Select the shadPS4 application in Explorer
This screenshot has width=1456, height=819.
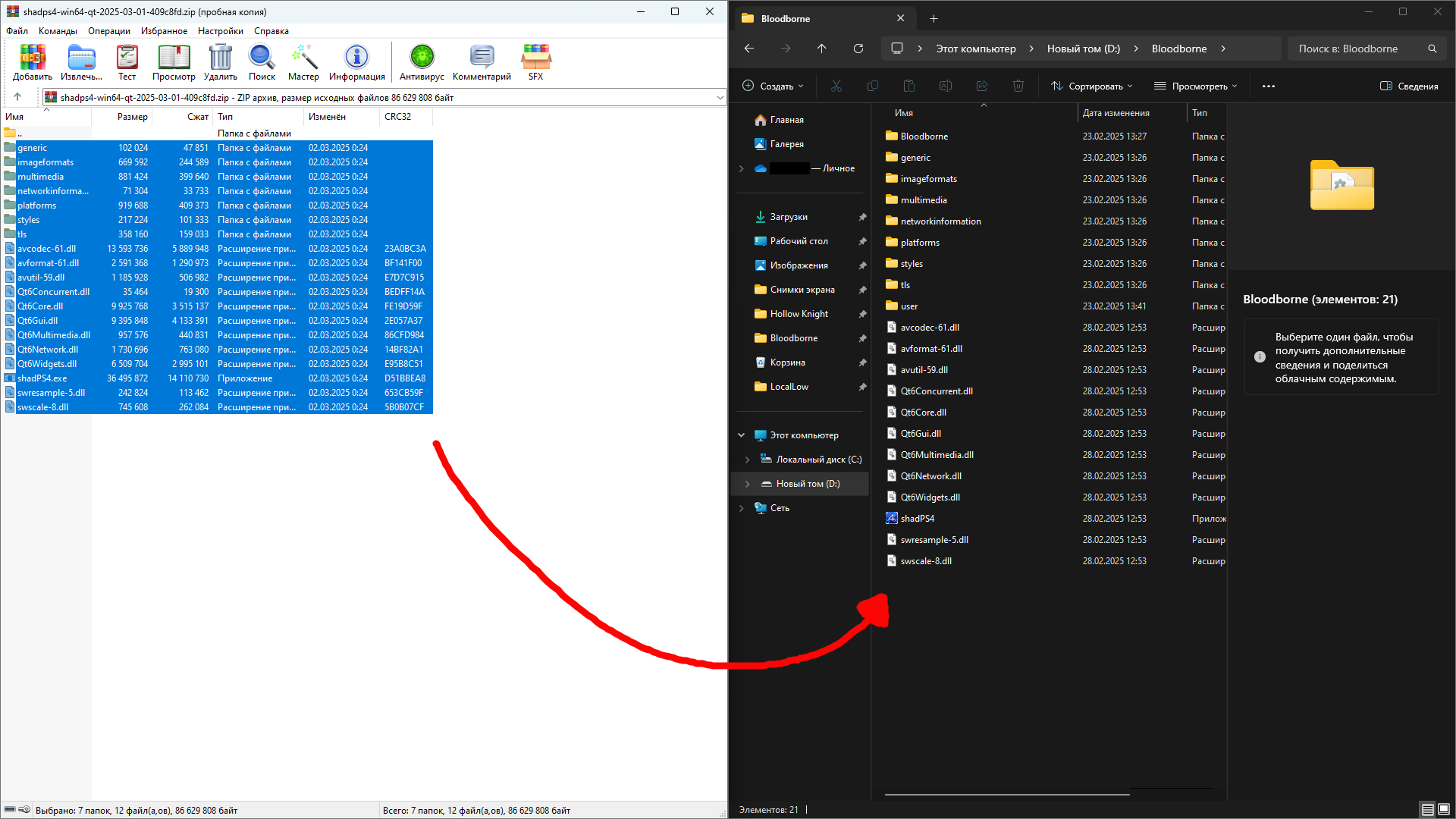[1055, 519]
